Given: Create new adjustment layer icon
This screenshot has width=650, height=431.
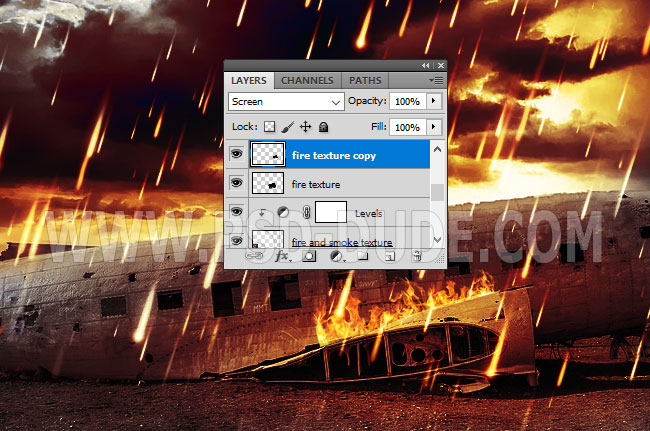Looking at the screenshot, I should pos(337,257).
